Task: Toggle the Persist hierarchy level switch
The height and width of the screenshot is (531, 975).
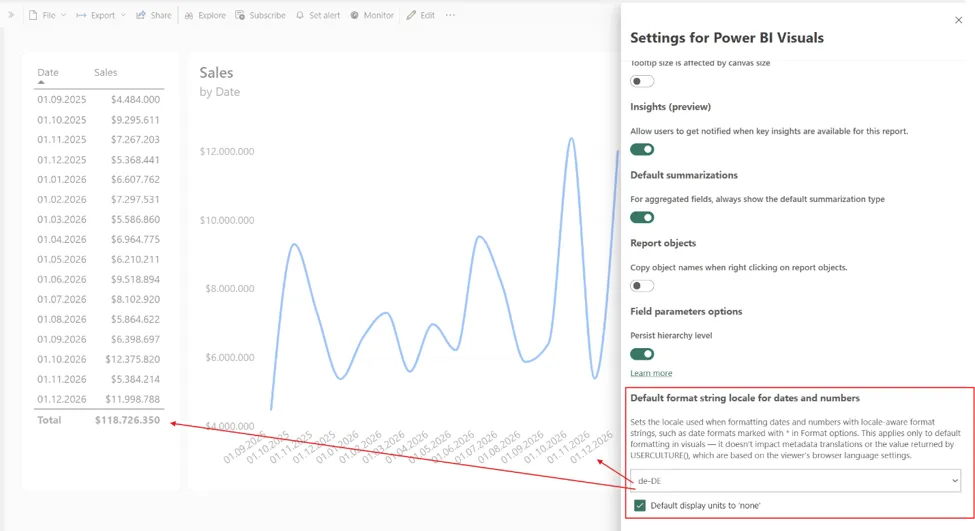Action: pos(642,354)
